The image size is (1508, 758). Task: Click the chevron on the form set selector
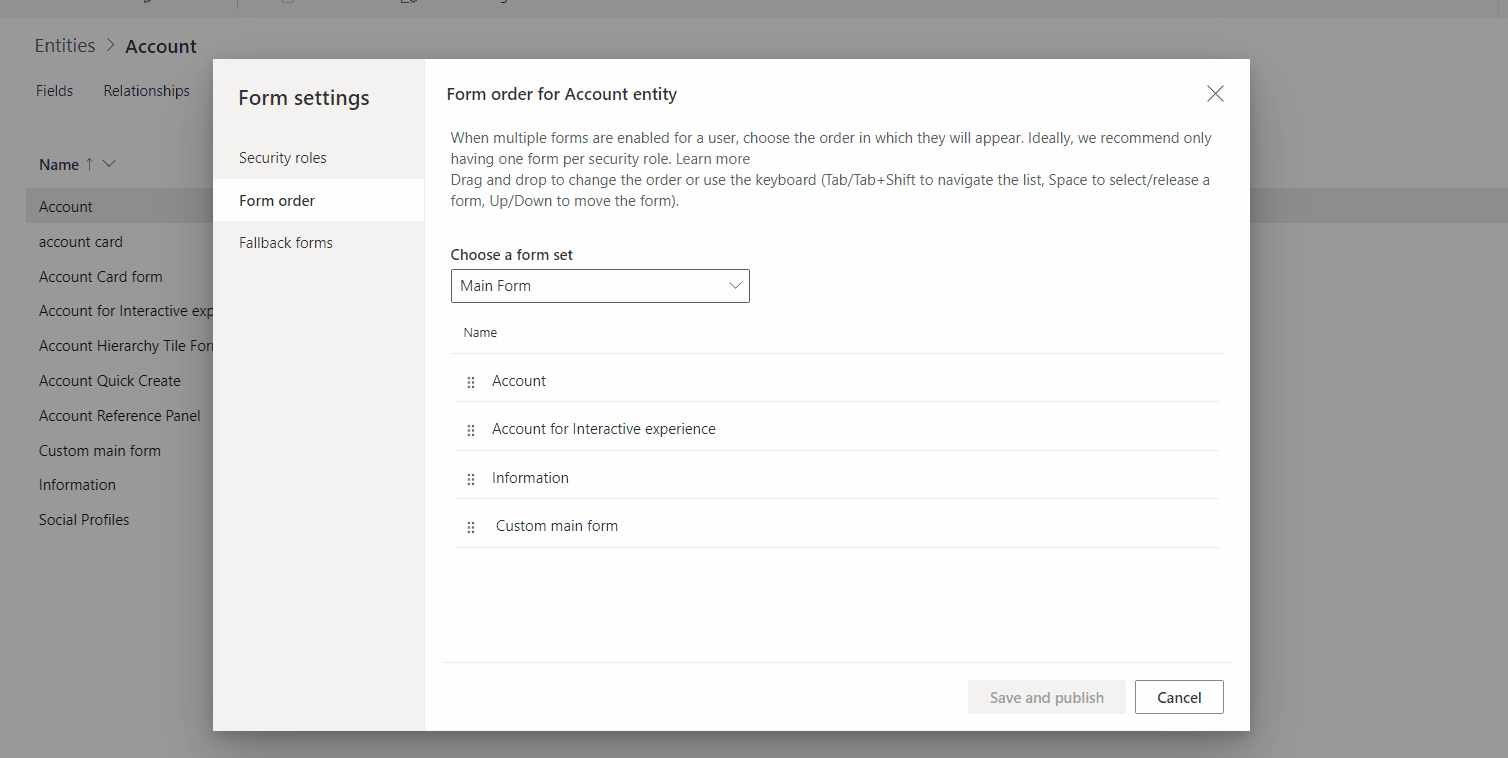click(x=735, y=286)
